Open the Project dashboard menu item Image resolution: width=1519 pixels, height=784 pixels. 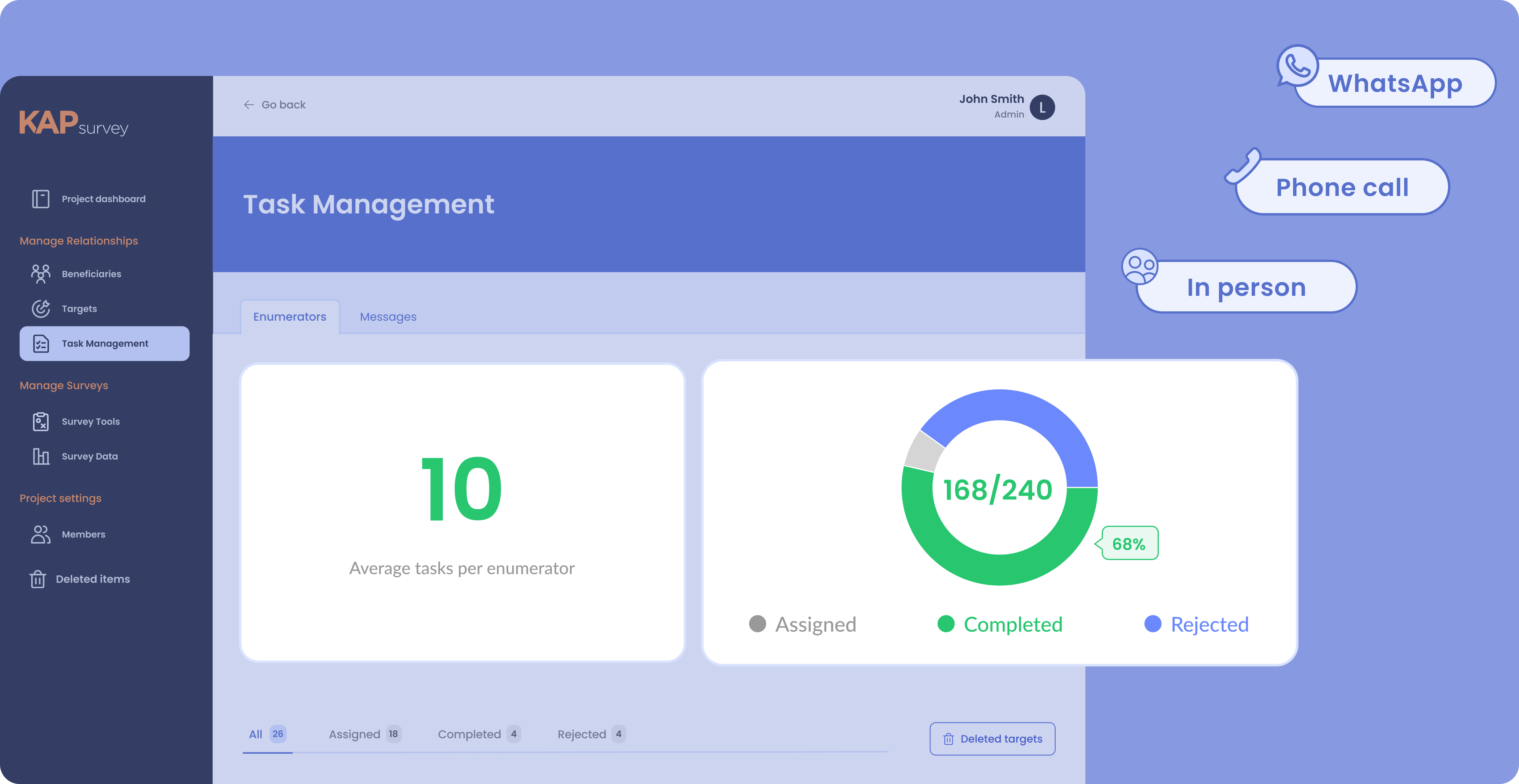[104, 199]
